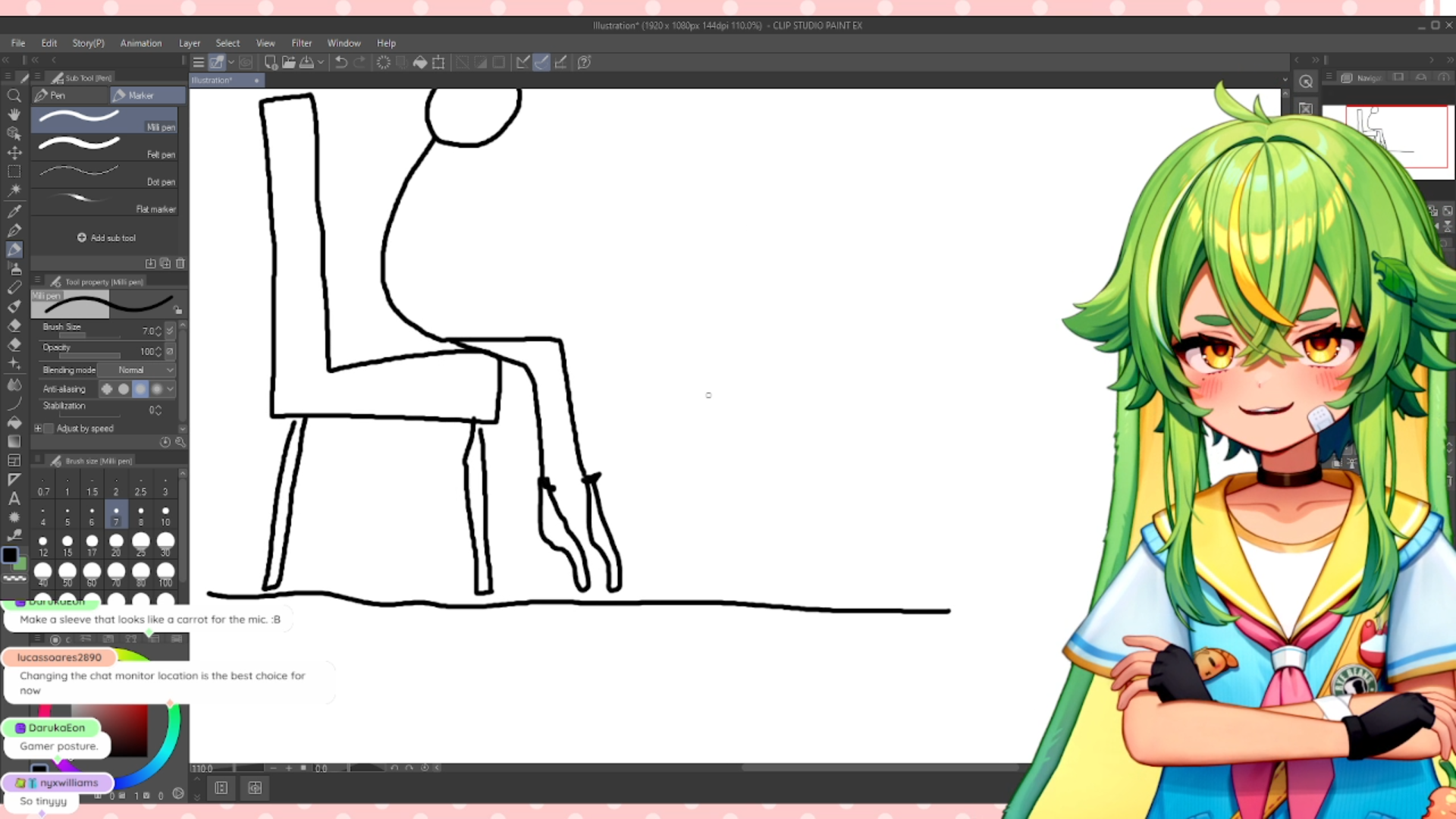Select the Text tool
This screenshot has height=819, width=1456.
click(x=14, y=498)
